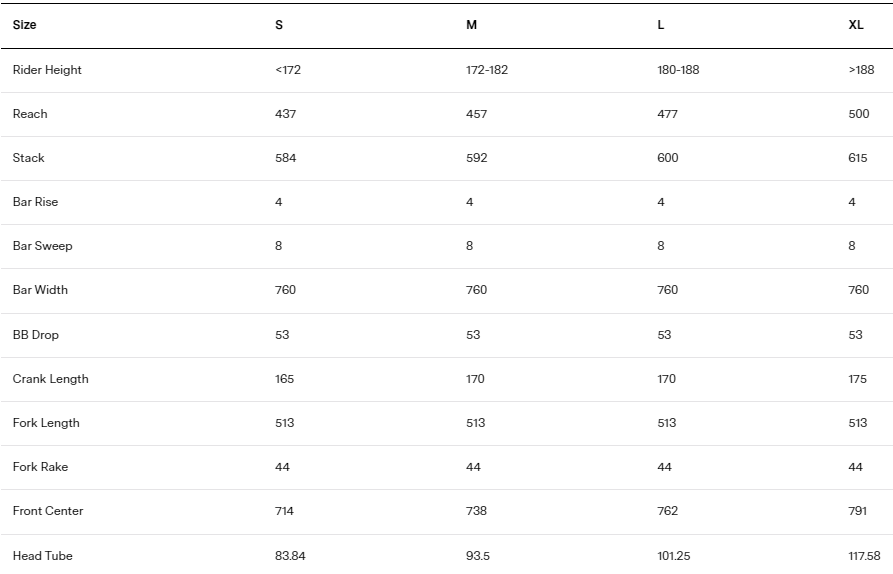Viewport: 893px width, 574px height.
Task: Click Crank Length value 175 for XL
Action: [858, 379]
